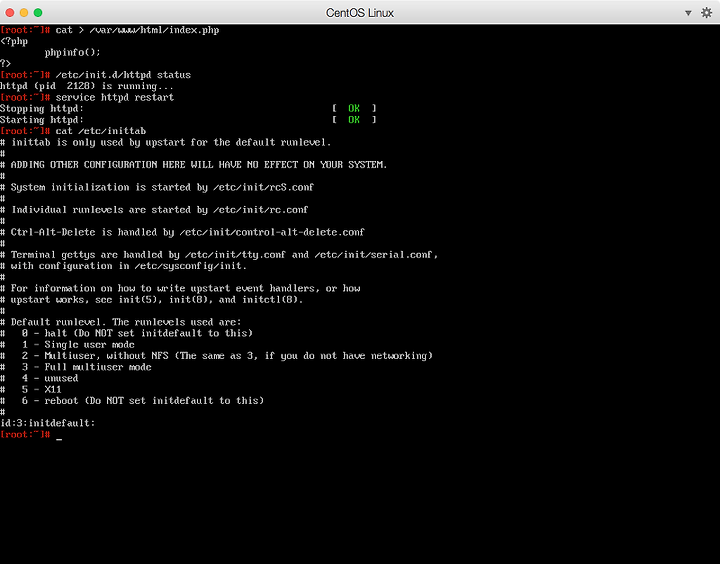Click the '5 - X11' line
Screen dimensions: 720x564
31,390
